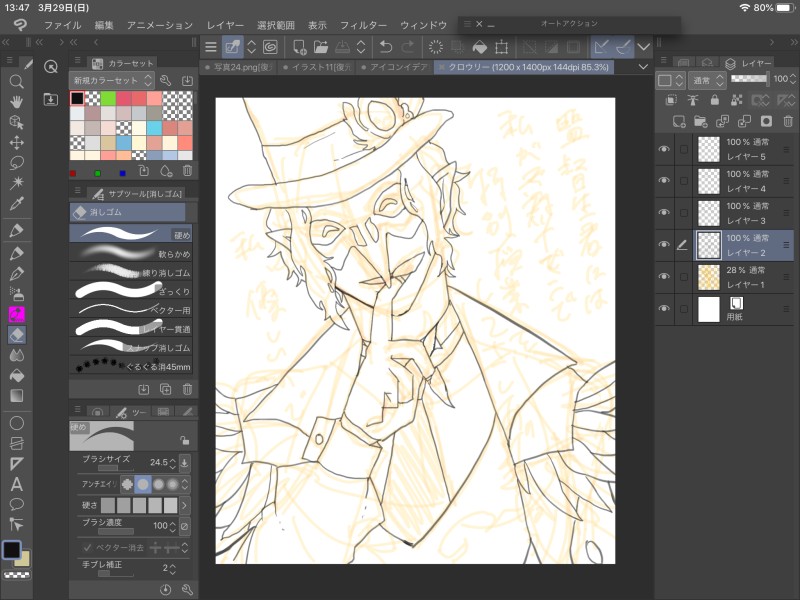This screenshot has height=600, width=800.
Task: Open the blending mode 通常 dropdown
Action: click(707, 80)
